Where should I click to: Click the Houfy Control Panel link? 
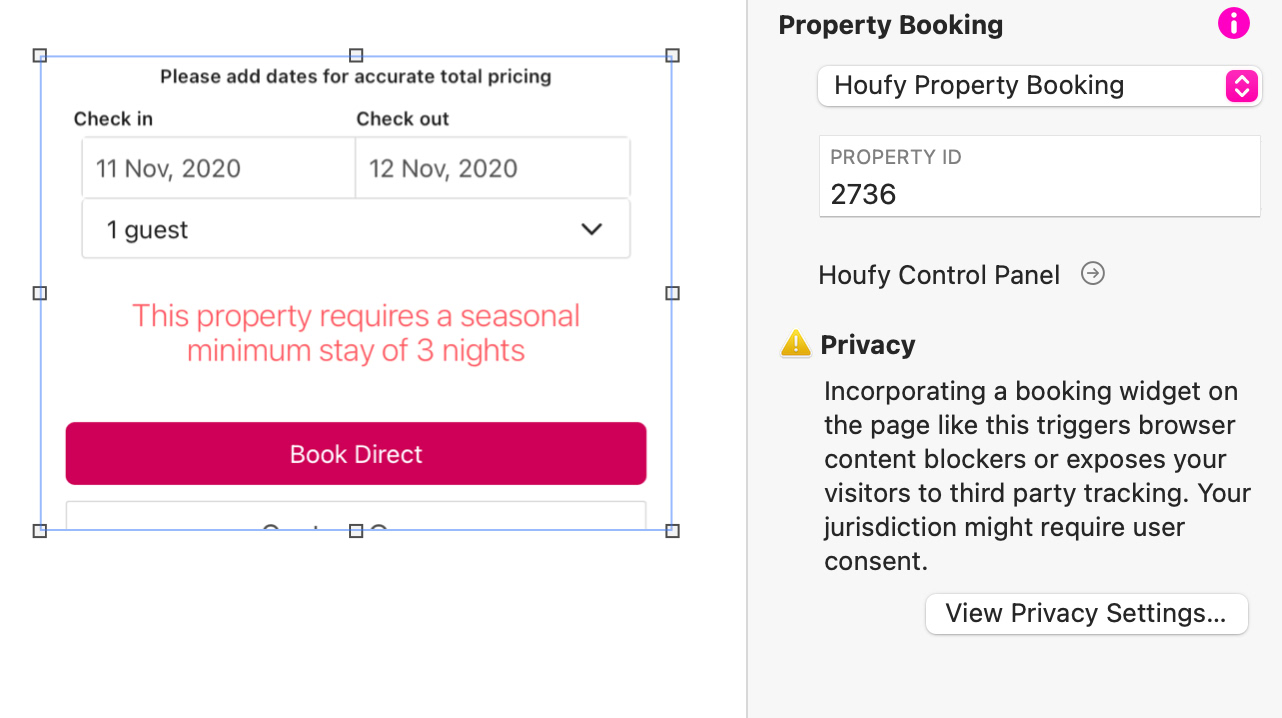938,275
